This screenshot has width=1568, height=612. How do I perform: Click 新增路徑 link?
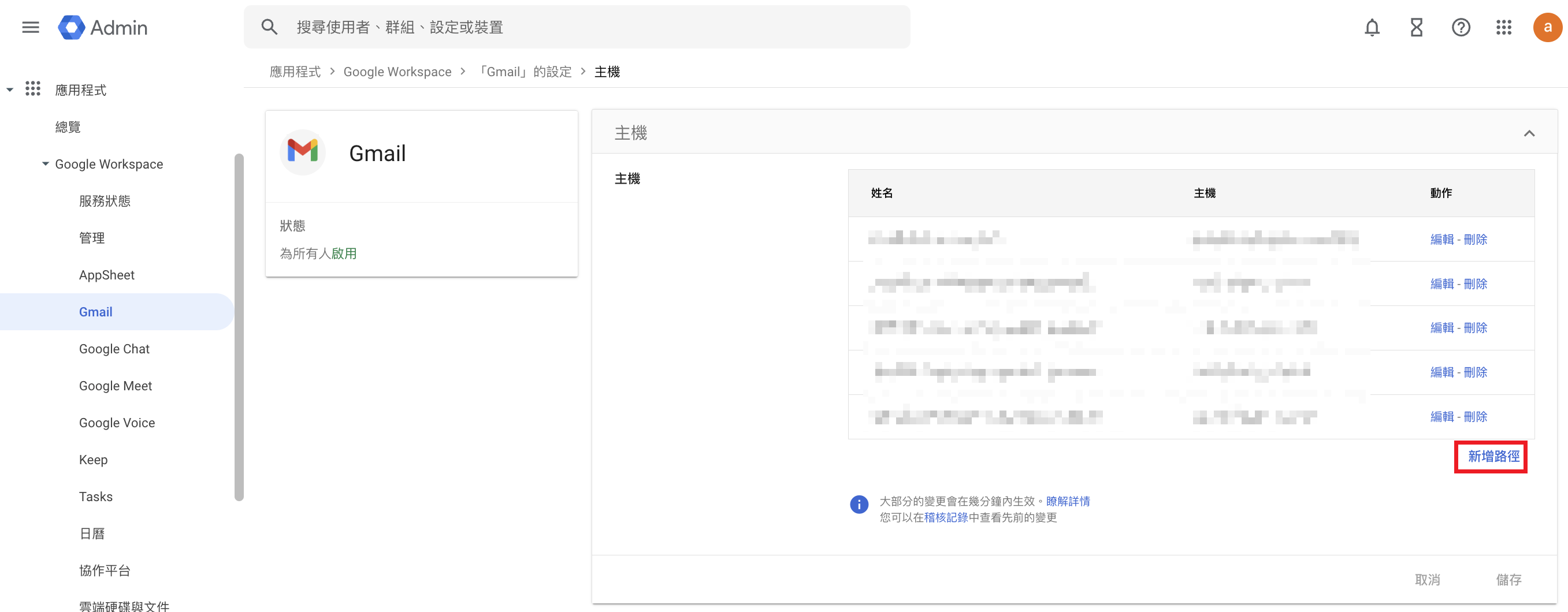[x=1493, y=456]
